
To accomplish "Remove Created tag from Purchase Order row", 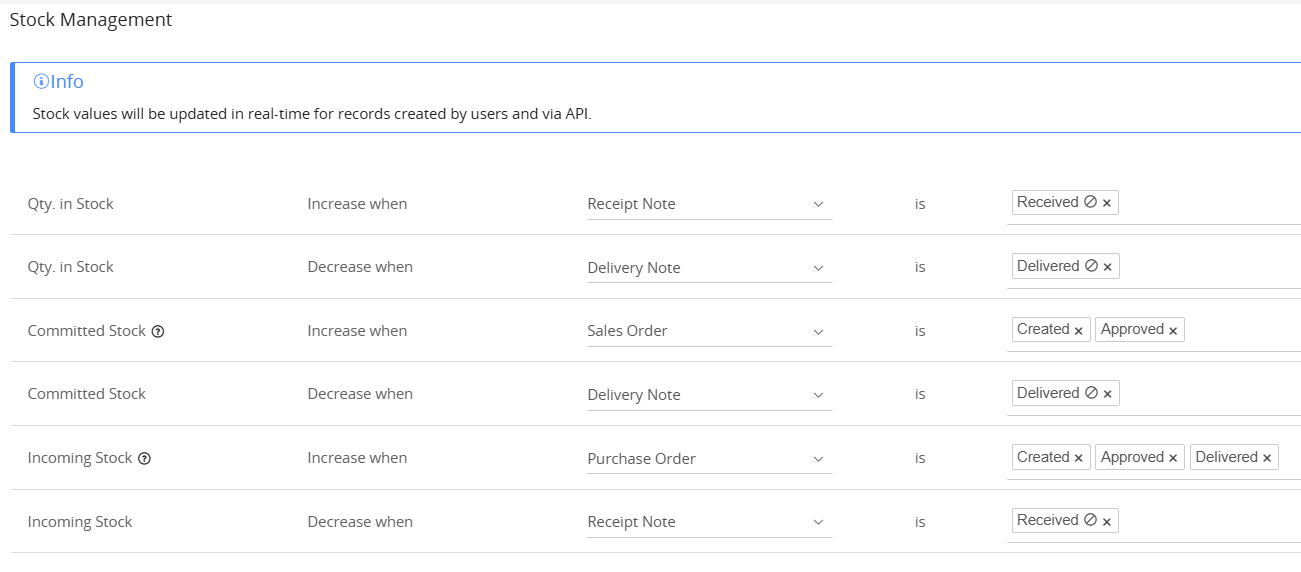I will 1078,458.
